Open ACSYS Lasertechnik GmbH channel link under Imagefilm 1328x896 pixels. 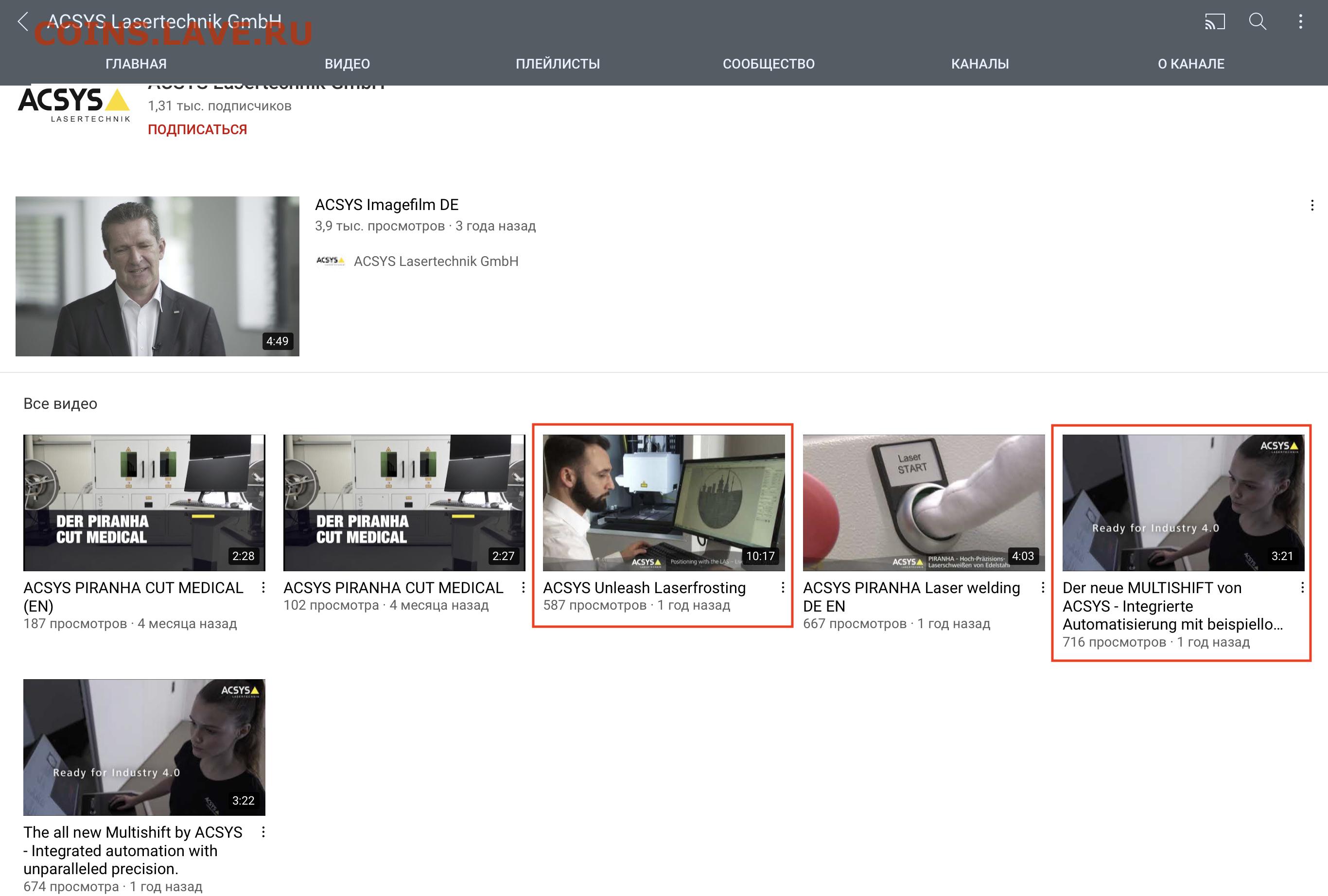point(436,261)
